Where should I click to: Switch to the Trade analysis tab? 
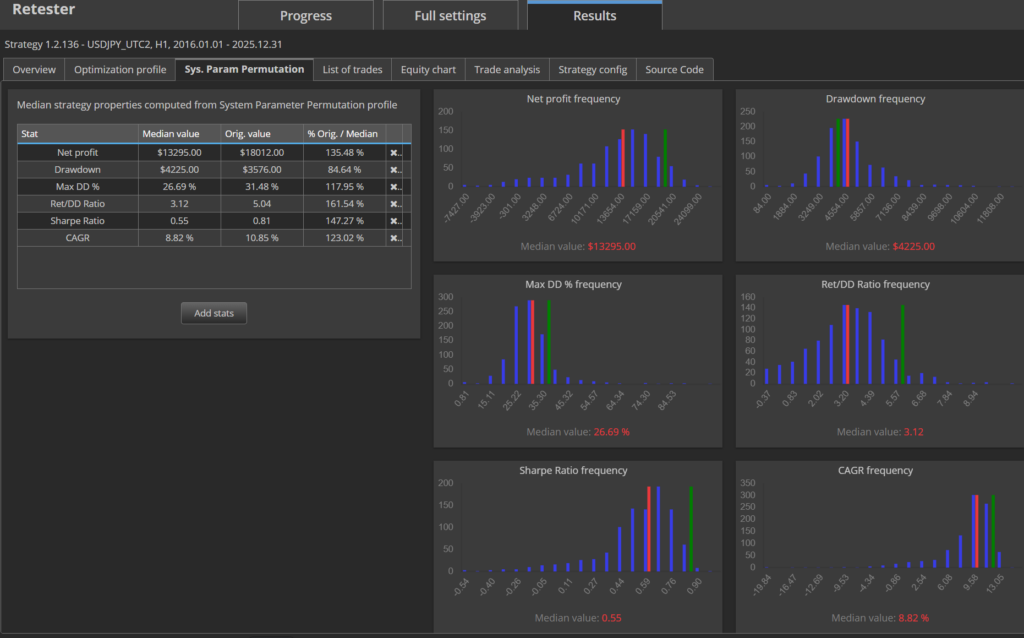pos(507,69)
